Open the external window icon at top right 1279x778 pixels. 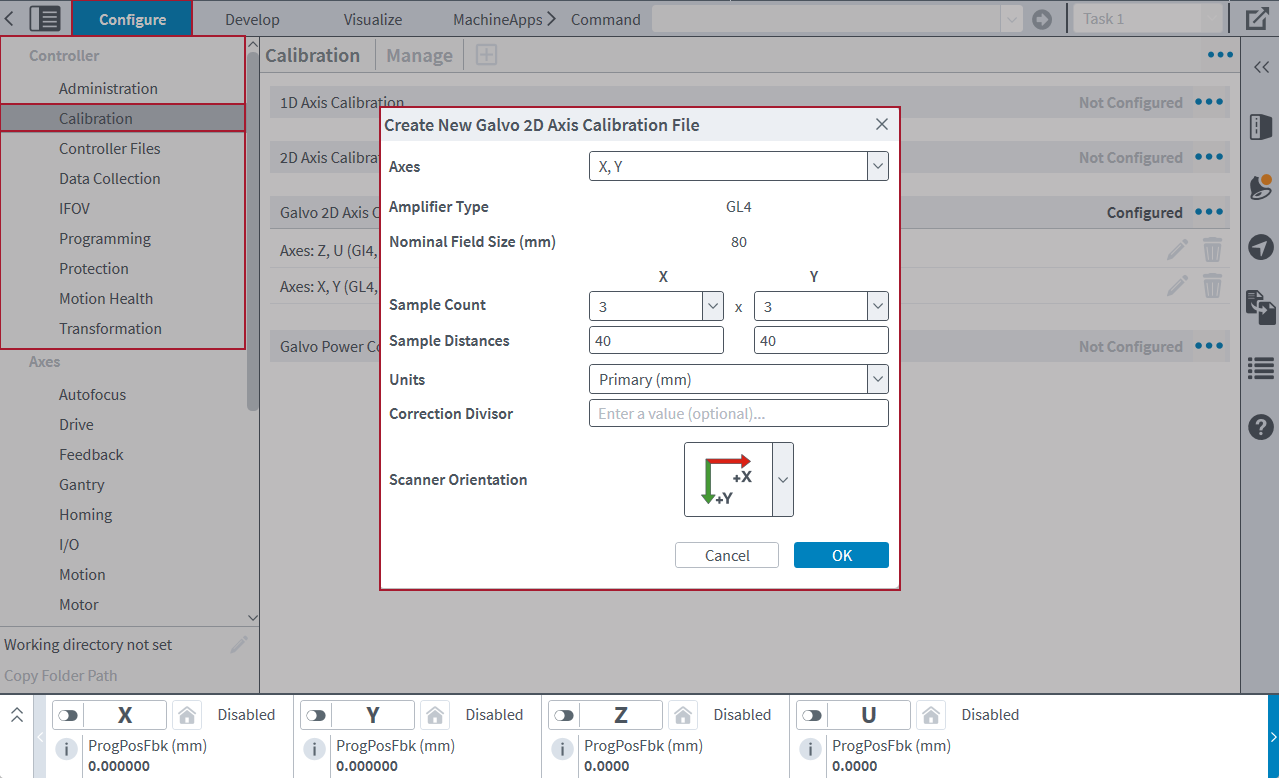1257,19
